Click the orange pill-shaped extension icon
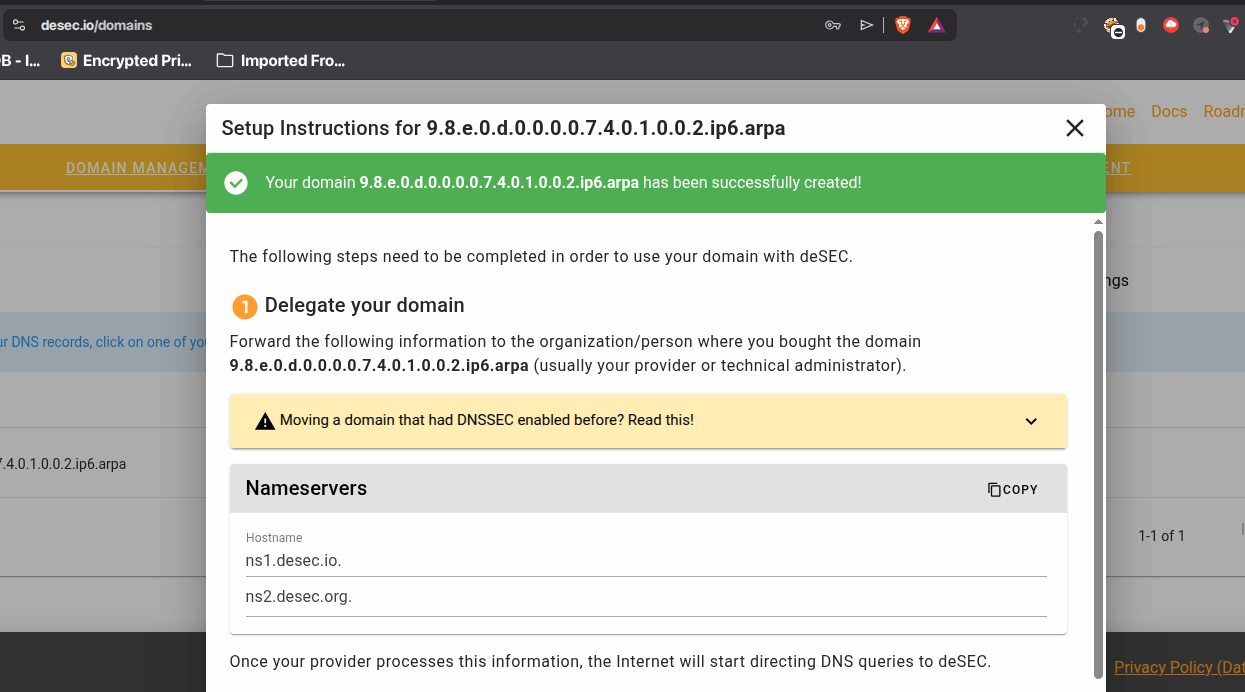Image resolution: width=1245 pixels, height=692 pixels. point(1141,26)
